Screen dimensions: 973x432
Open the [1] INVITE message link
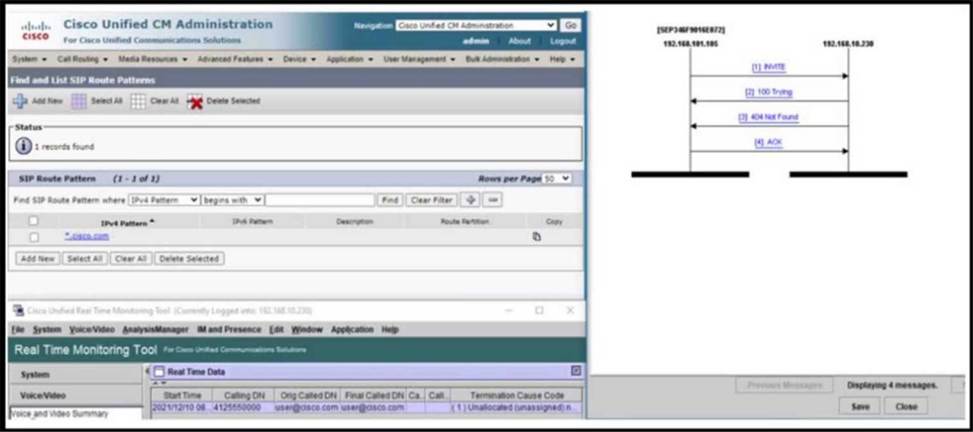click(768, 67)
